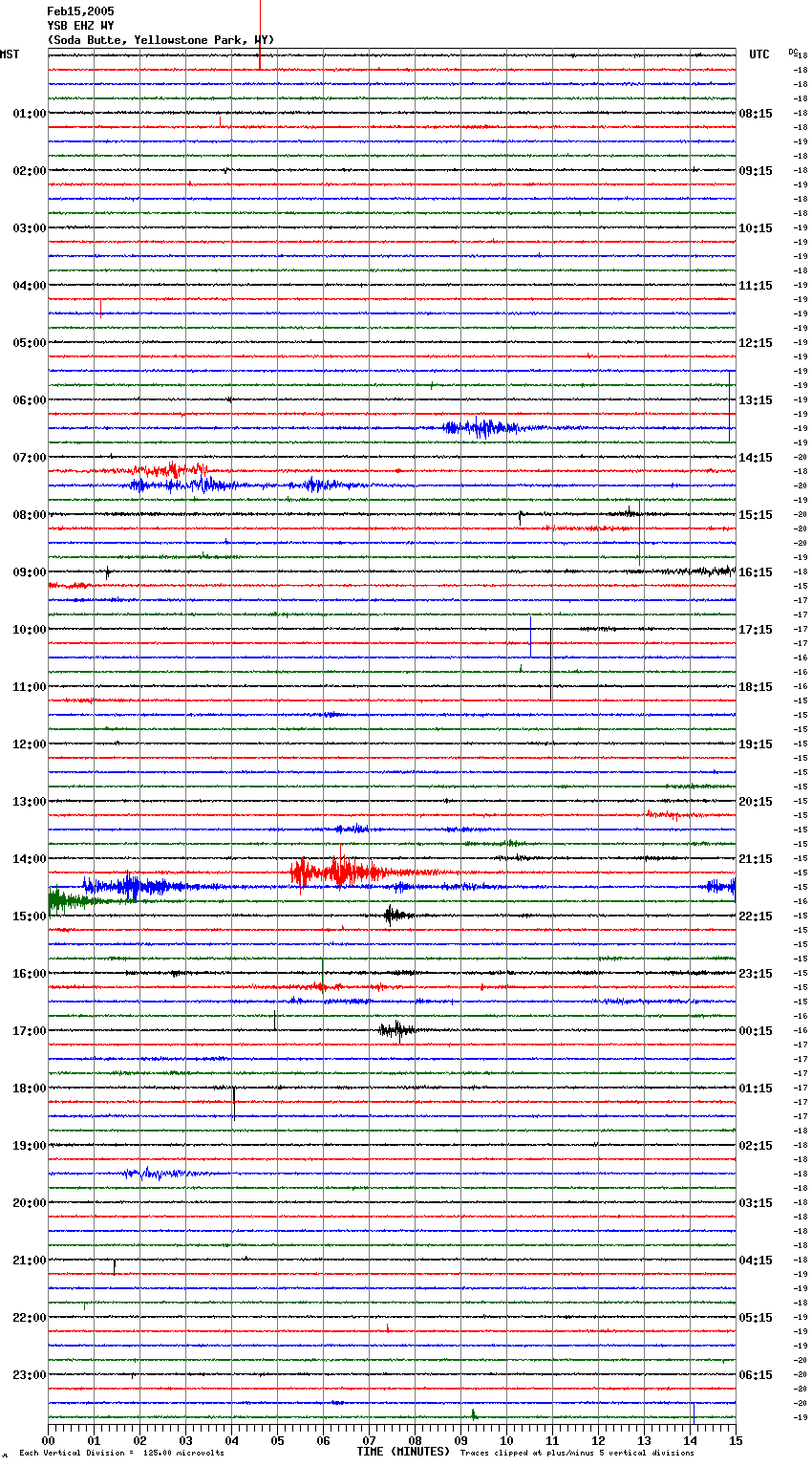
Task: Click the 22:15 UTC row label
Action: pos(756,916)
